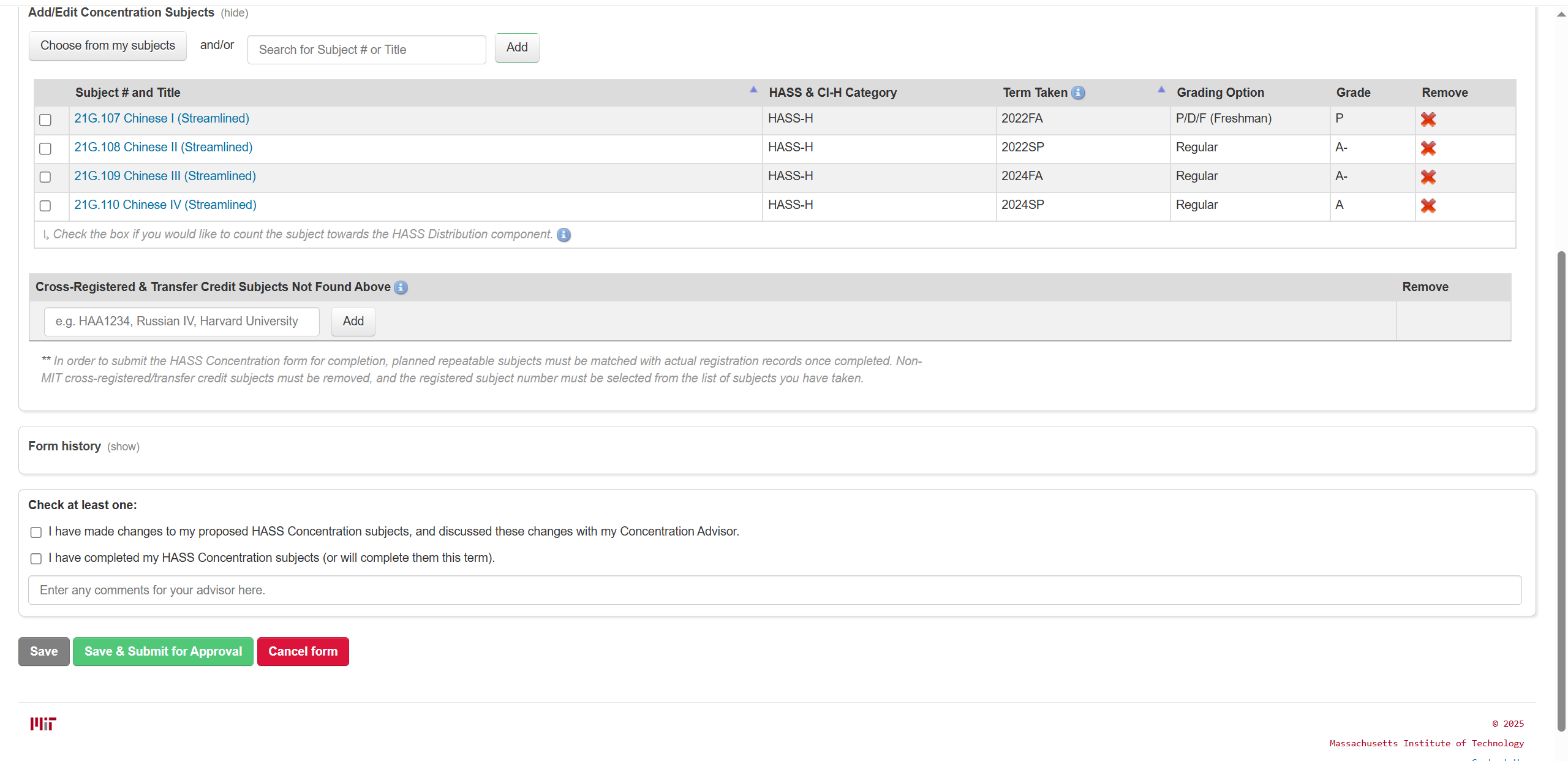Check the box for 21G.107 Chinese I
Image resolution: width=1568 pixels, height=761 pixels.
[x=45, y=119]
